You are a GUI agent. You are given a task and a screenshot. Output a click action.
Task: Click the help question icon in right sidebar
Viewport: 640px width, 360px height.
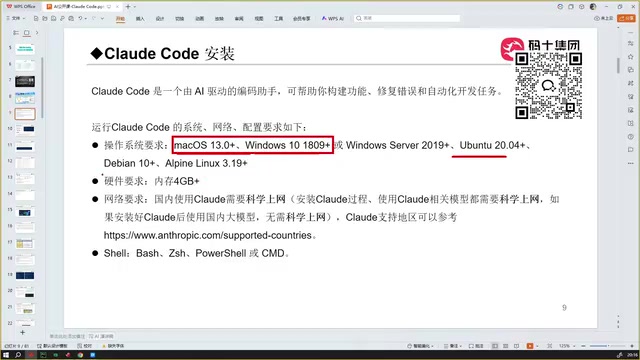tap(631, 136)
